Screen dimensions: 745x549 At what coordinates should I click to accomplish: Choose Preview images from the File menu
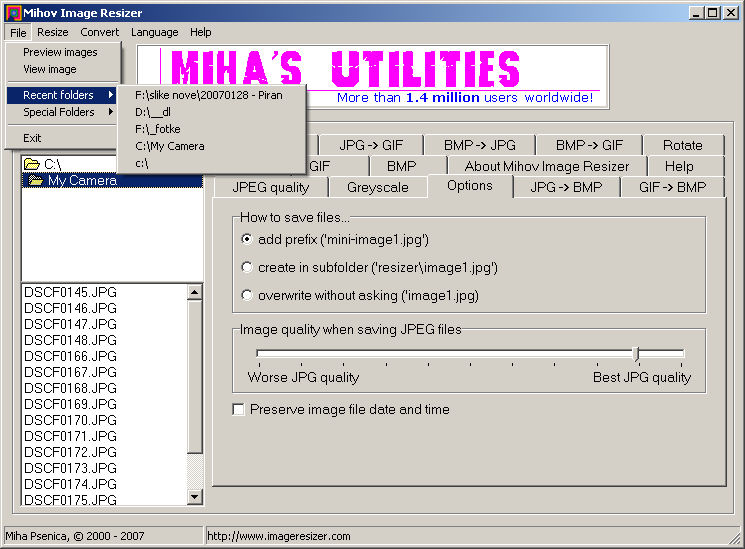point(60,52)
